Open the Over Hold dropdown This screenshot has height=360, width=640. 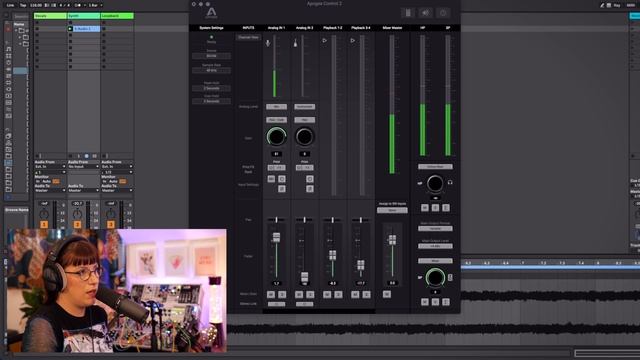click(211, 101)
